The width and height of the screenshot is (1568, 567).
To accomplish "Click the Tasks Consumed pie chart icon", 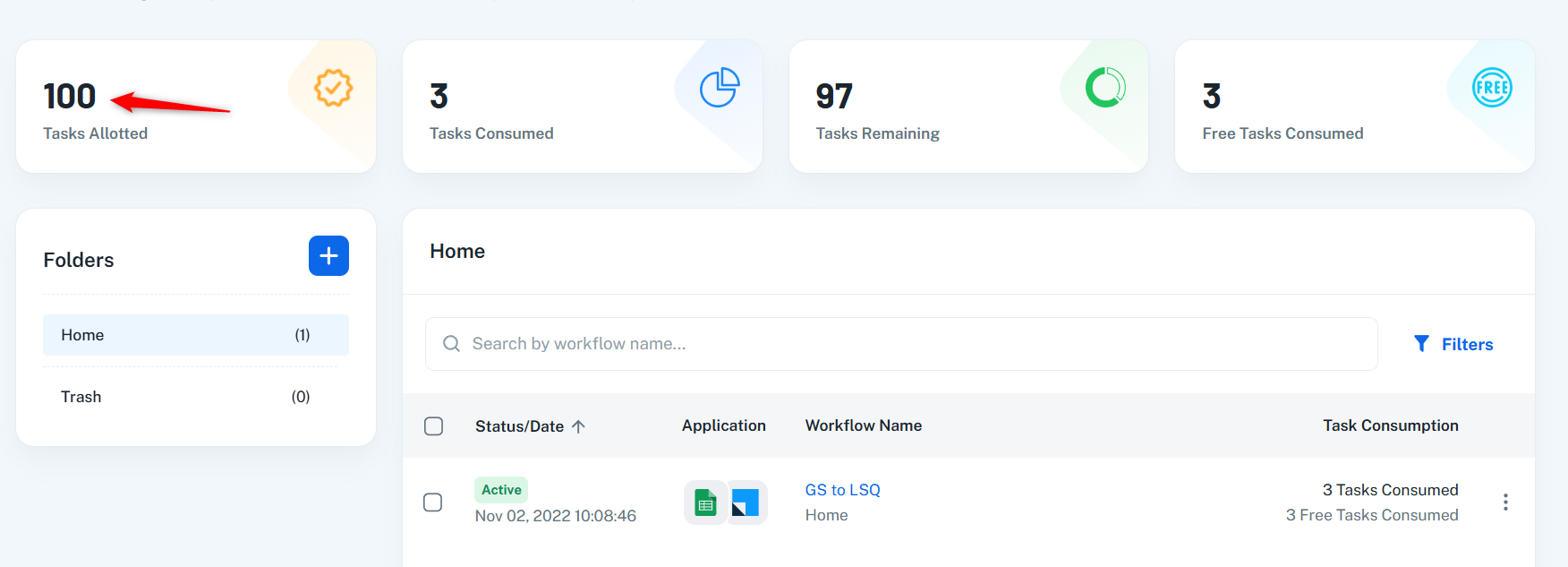I will 719,88.
